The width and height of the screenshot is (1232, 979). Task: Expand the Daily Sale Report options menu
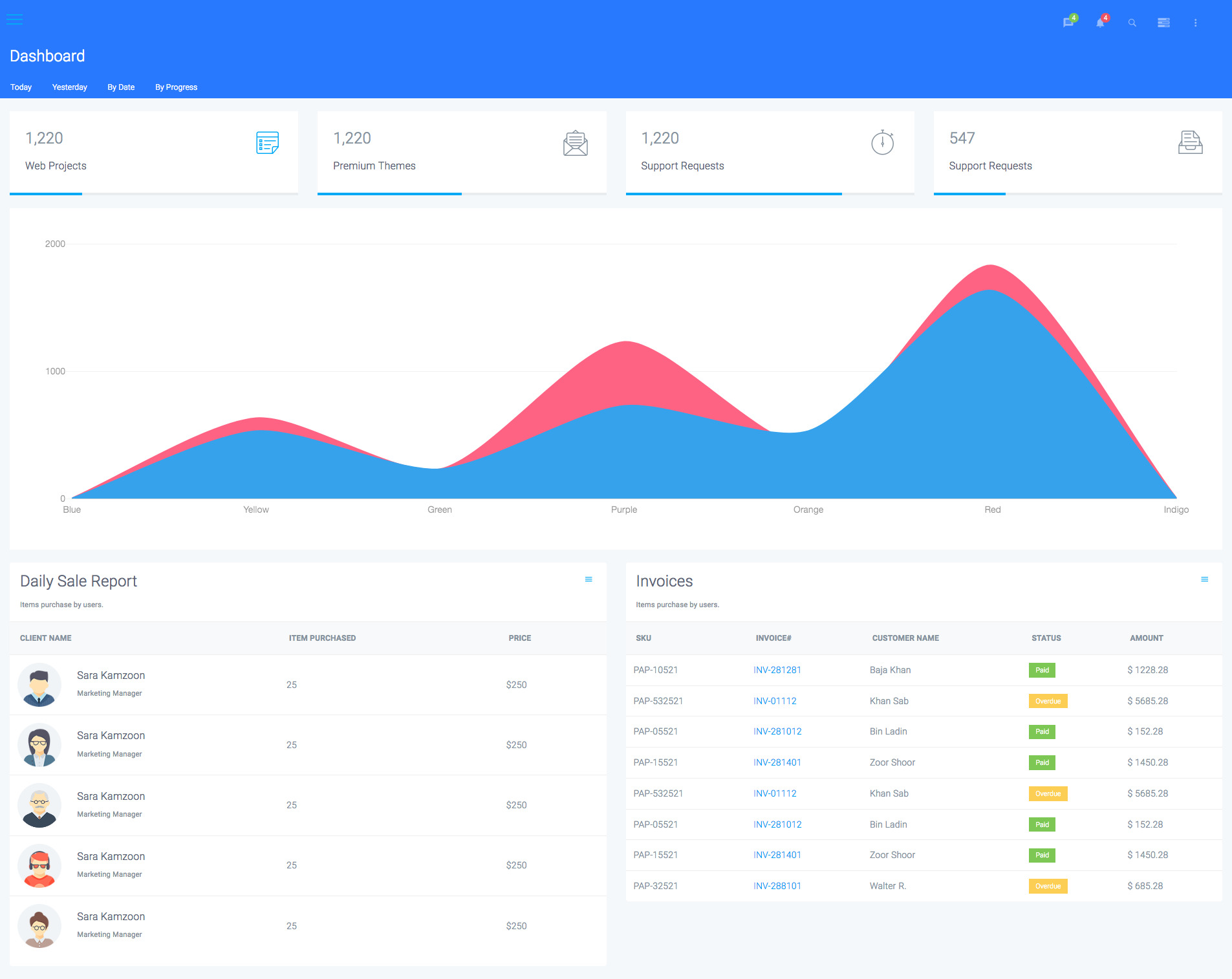[x=589, y=579]
